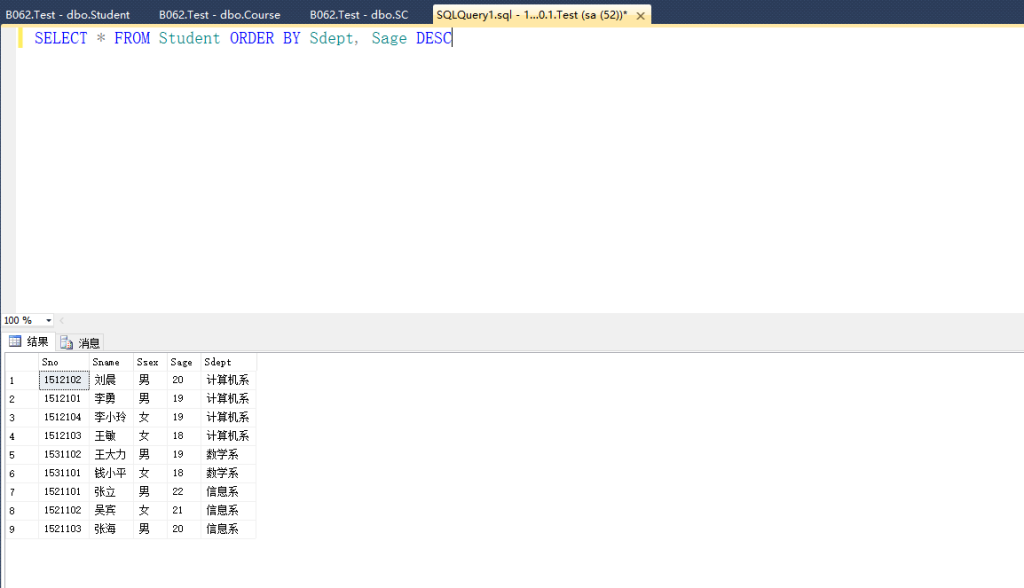Click the top-left select-all grid corner
Image resolution: width=1024 pixels, height=588 pixels.
coord(20,362)
